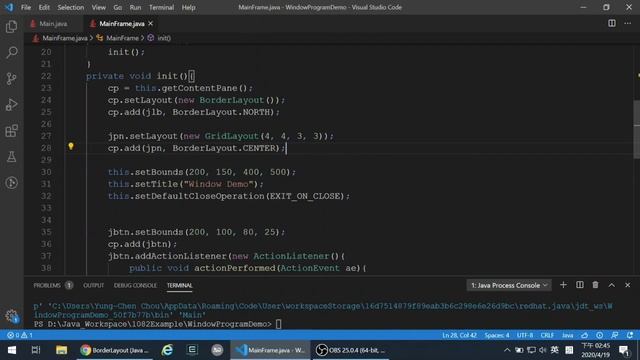Split the terminal panel

pyautogui.click(x=580, y=285)
